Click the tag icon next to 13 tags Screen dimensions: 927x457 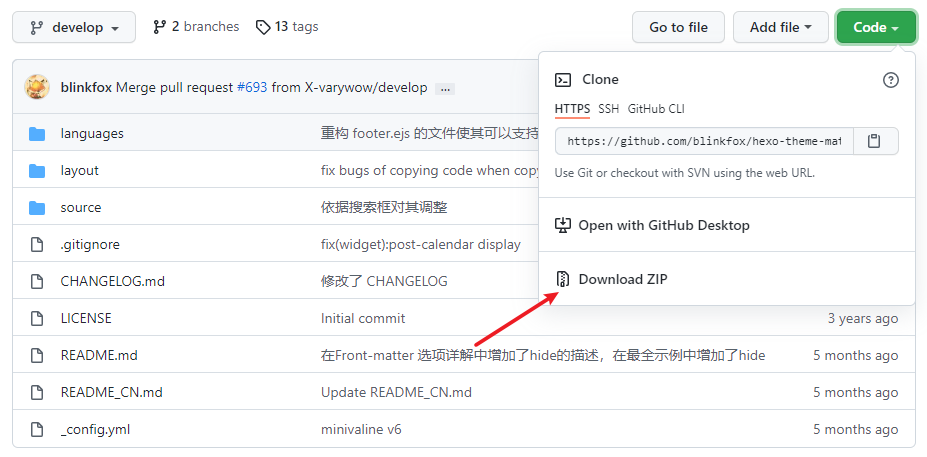263,27
